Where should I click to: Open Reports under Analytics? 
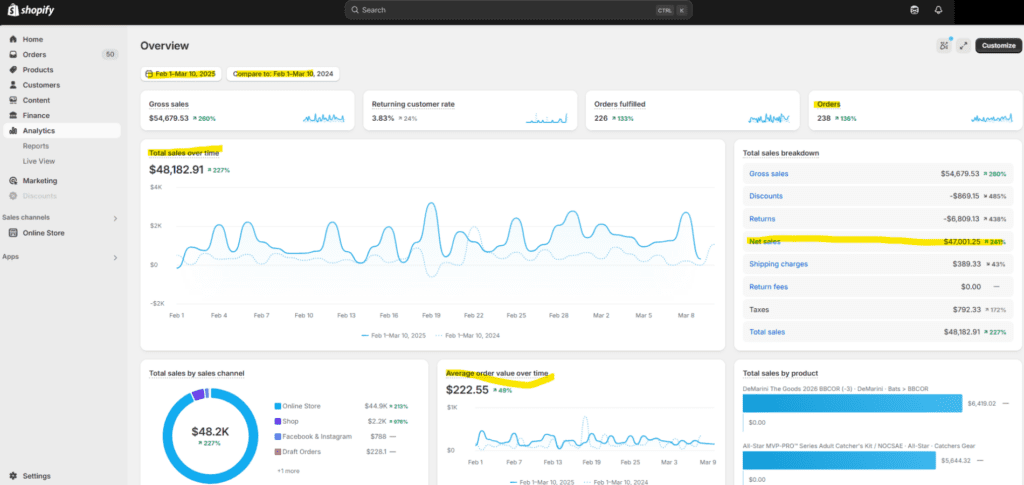click(36, 146)
